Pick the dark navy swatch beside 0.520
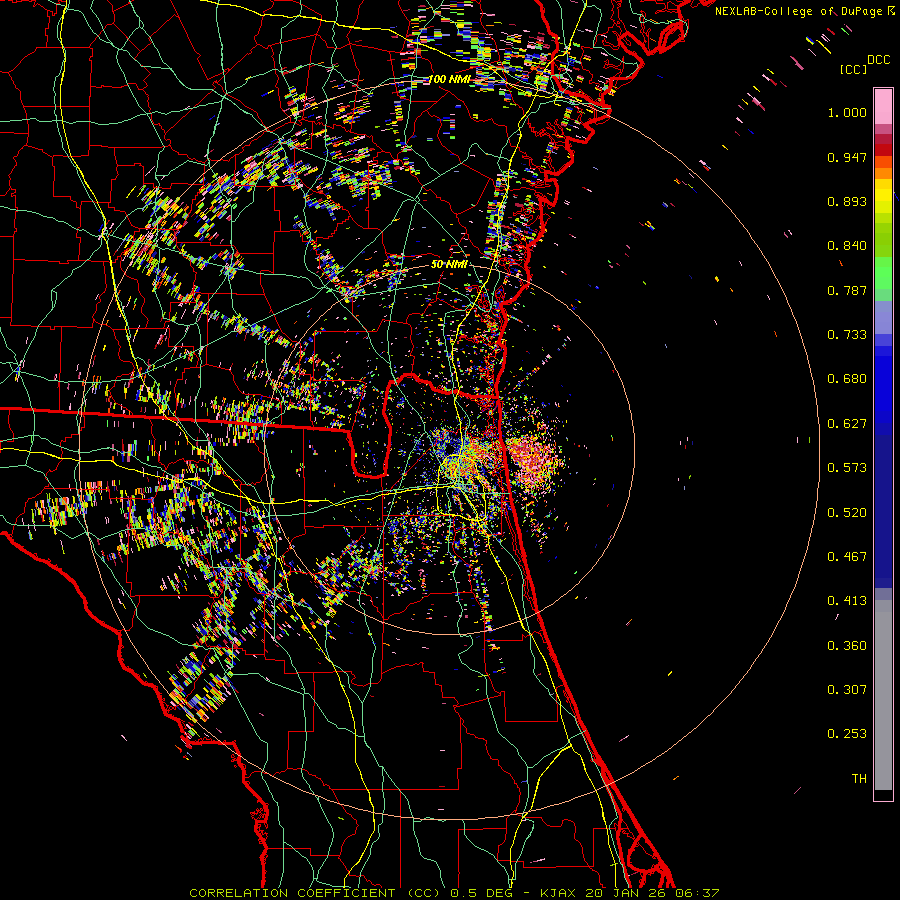 tap(883, 511)
